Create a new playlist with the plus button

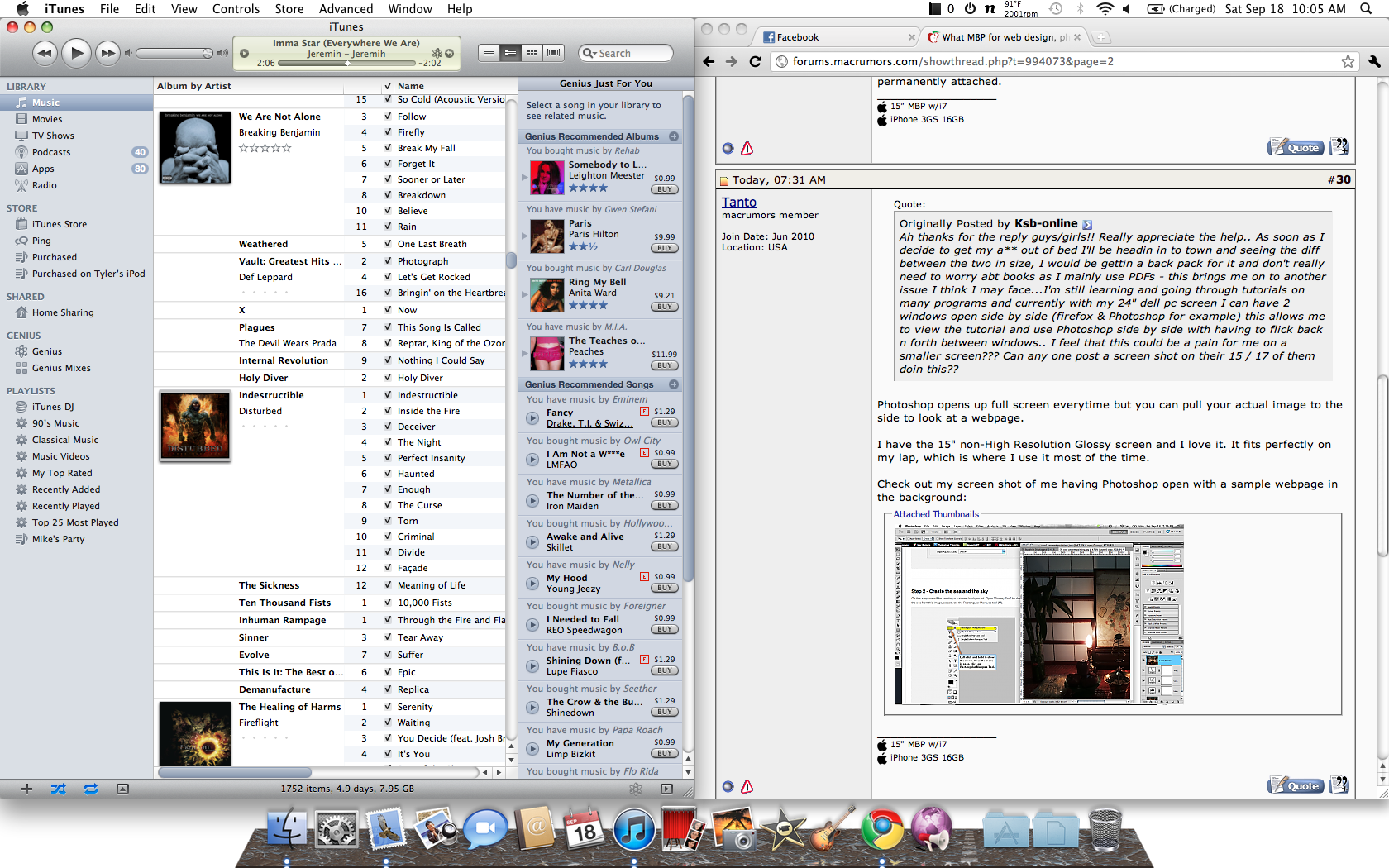click(26, 789)
